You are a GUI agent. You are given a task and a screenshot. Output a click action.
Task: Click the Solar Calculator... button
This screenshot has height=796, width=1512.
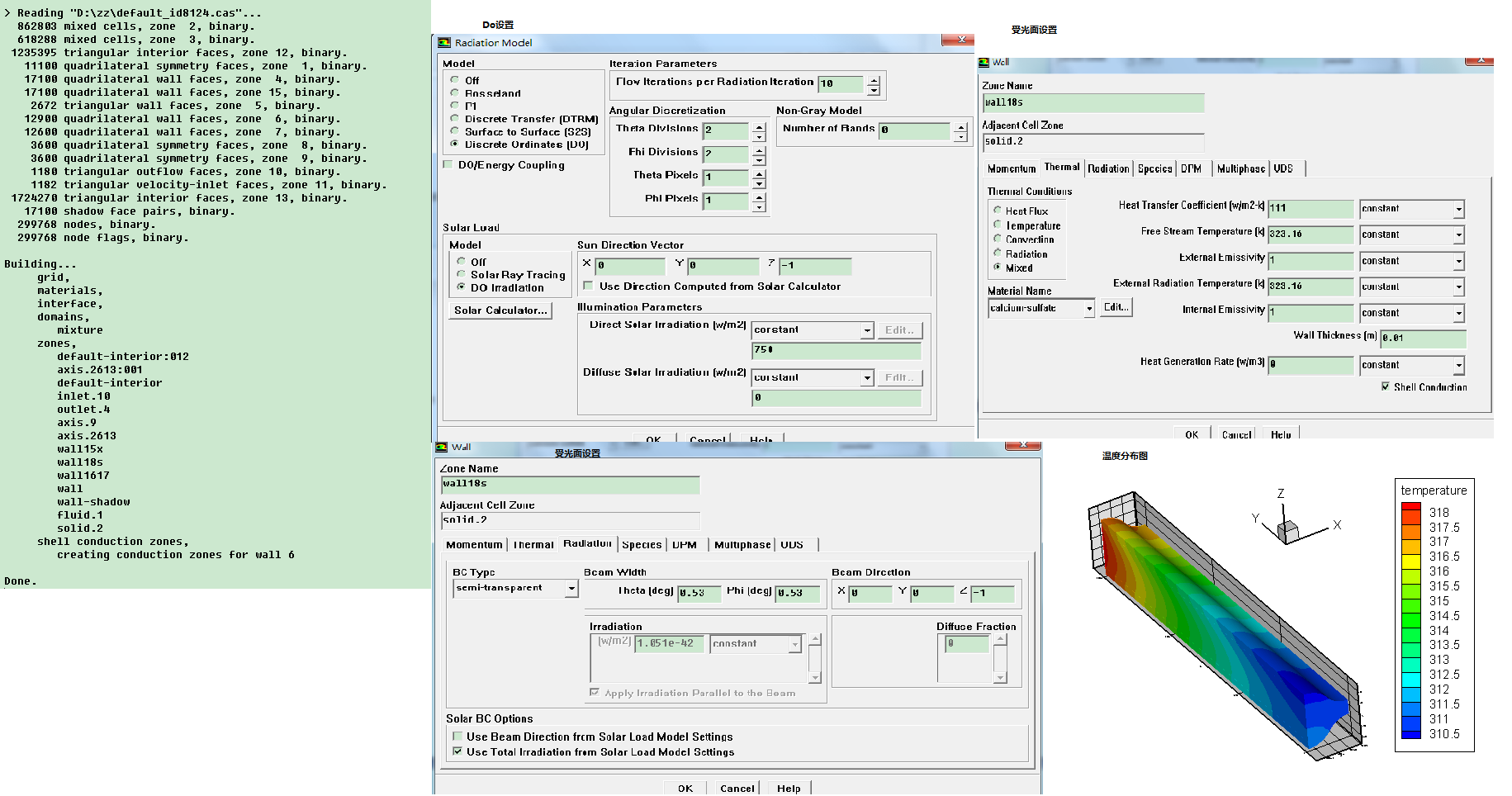click(x=500, y=310)
